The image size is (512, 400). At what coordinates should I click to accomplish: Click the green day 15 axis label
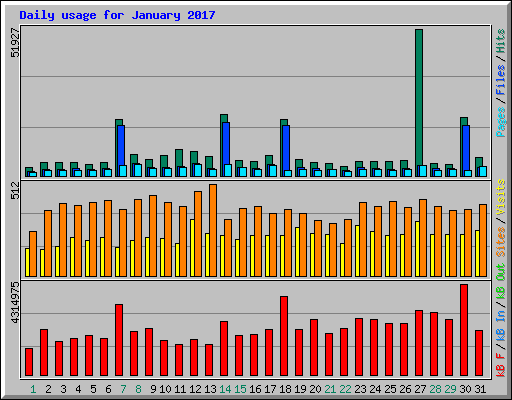(x=240, y=389)
